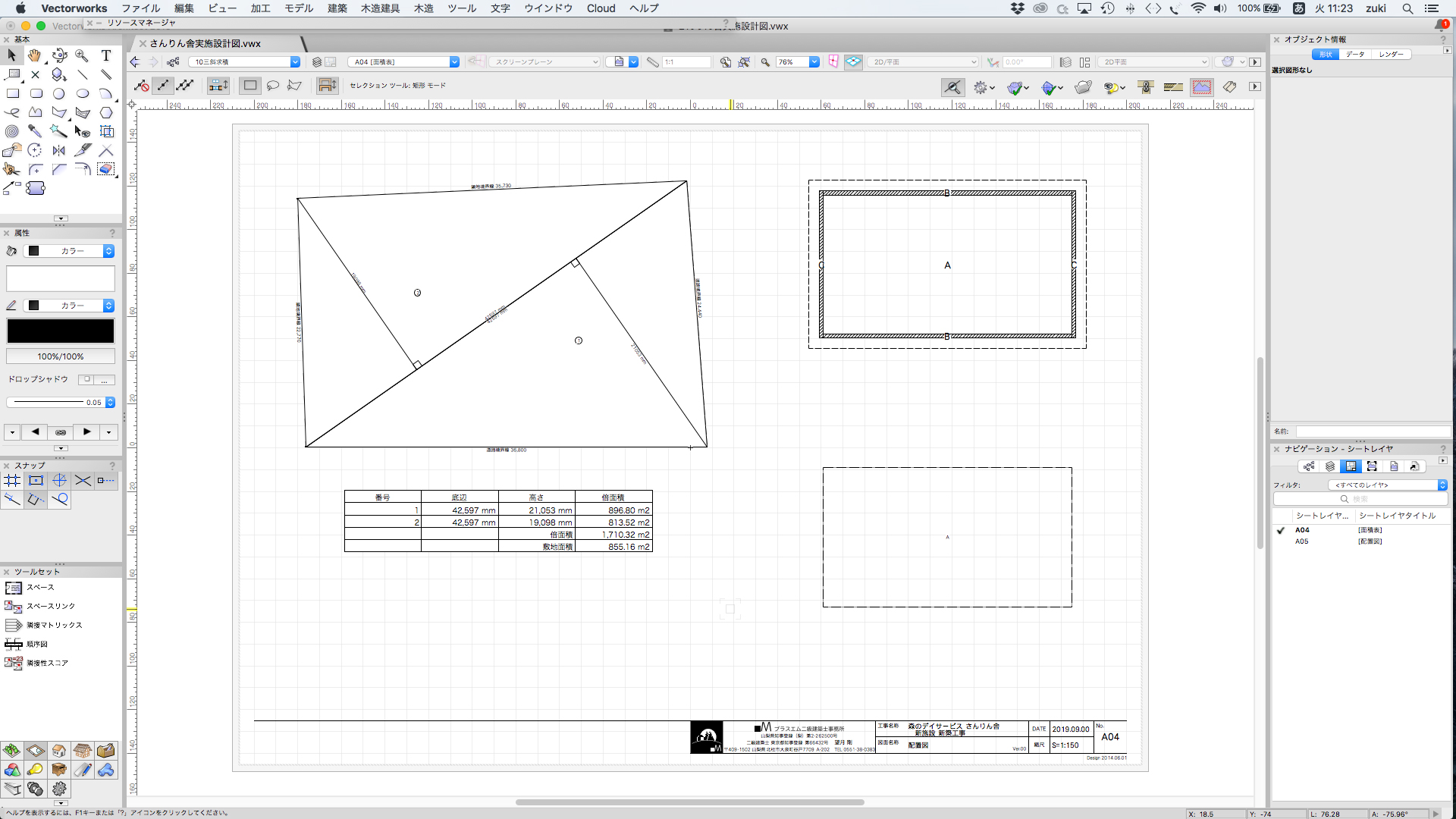1456x819 pixels.
Task: Open the layer filter <すべてのレイヤ> dropdown
Action: (x=1388, y=485)
